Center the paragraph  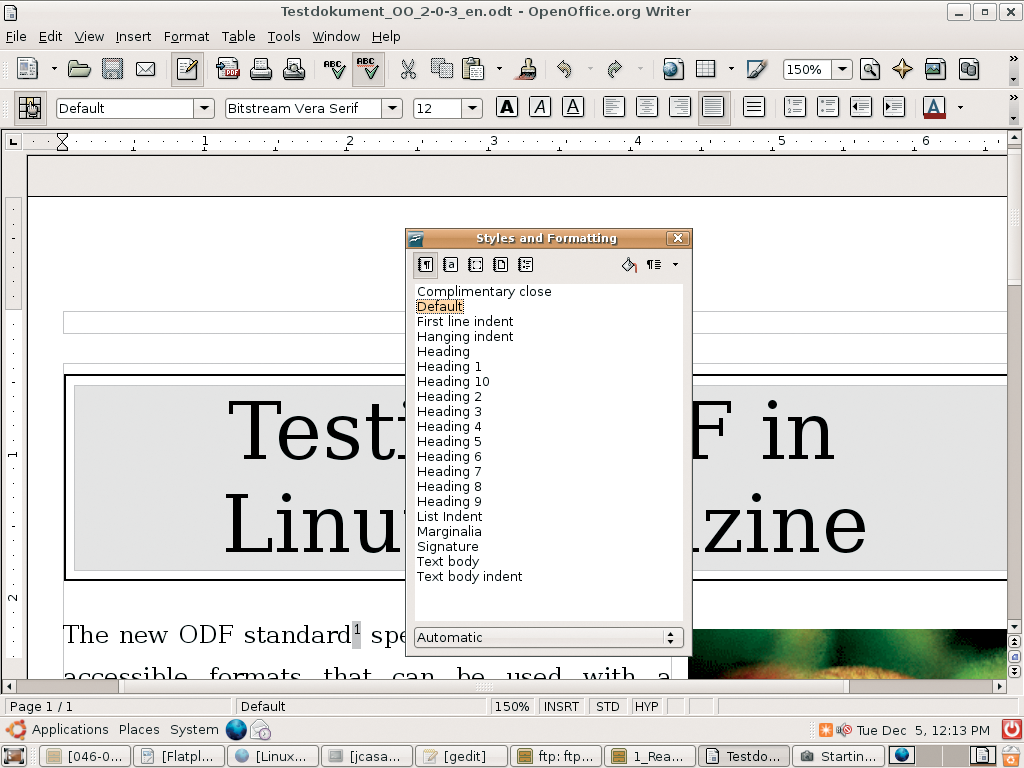pos(647,107)
